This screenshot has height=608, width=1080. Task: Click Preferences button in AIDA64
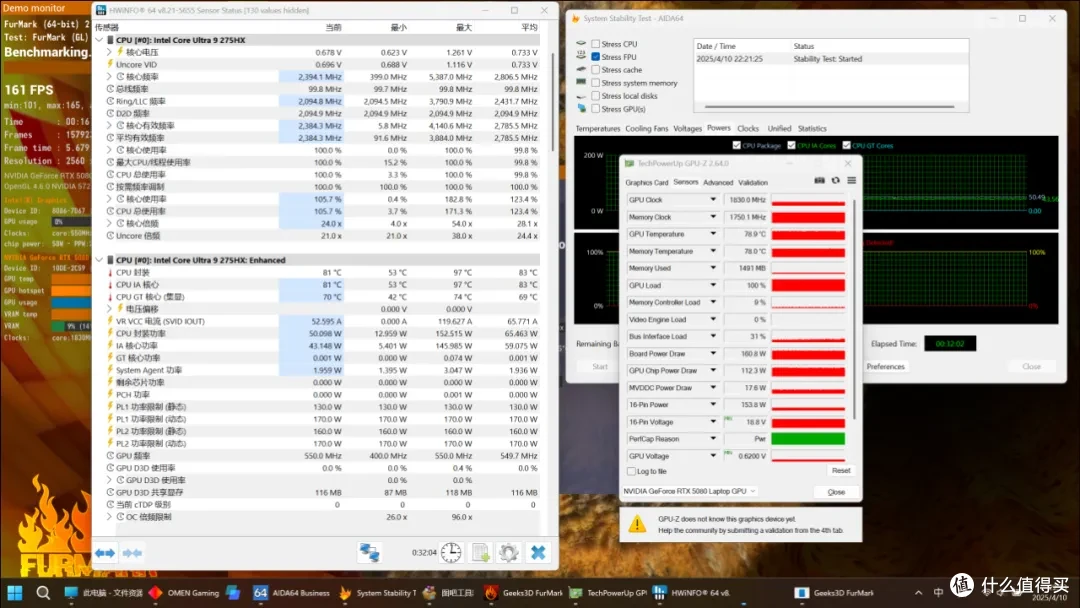point(886,366)
